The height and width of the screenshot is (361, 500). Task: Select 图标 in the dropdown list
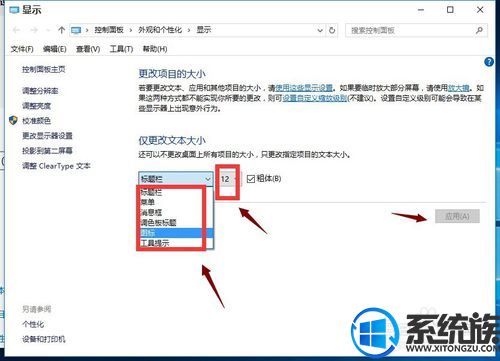point(175,233)
